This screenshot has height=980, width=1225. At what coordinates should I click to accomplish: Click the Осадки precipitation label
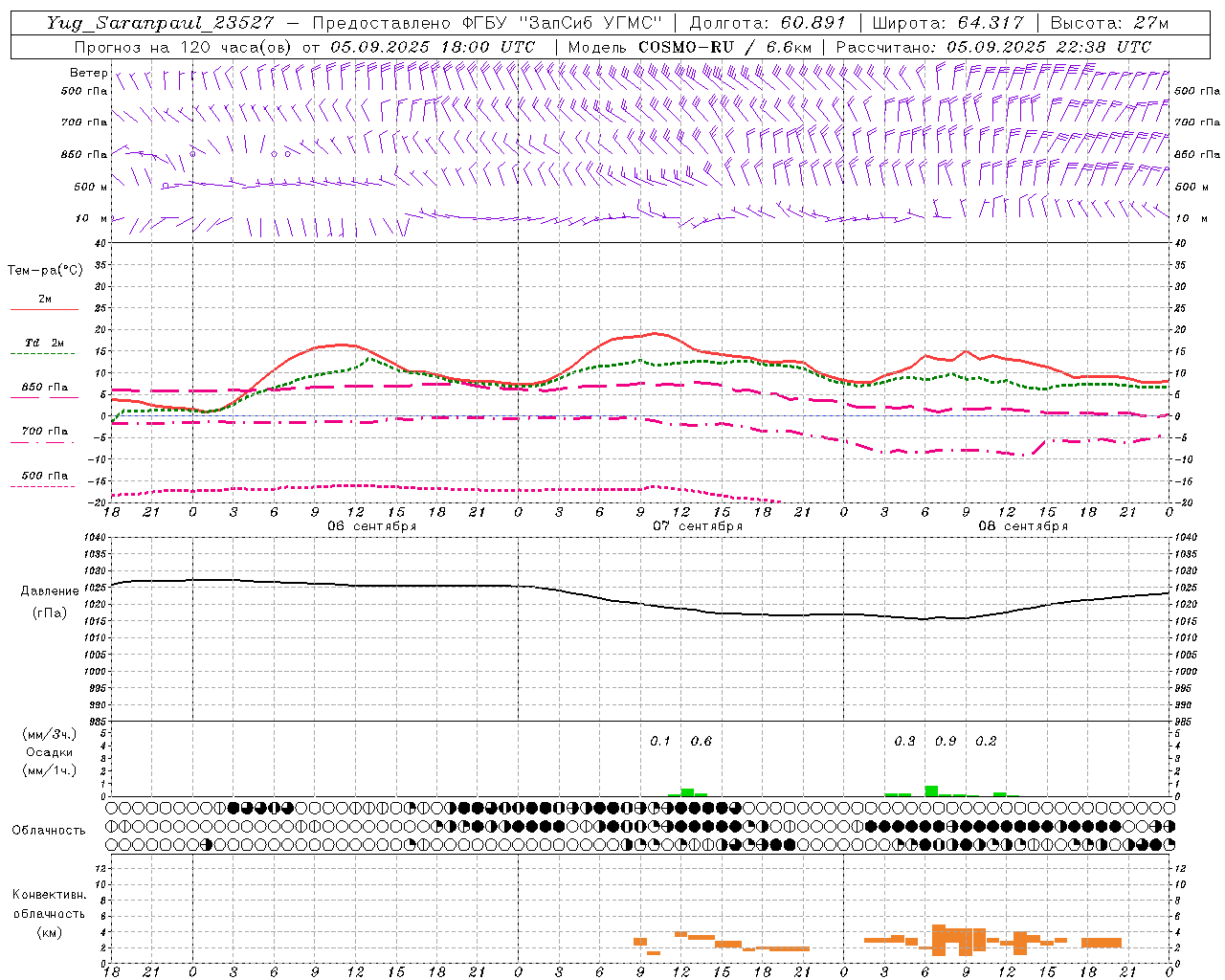(x=50, y=752)
